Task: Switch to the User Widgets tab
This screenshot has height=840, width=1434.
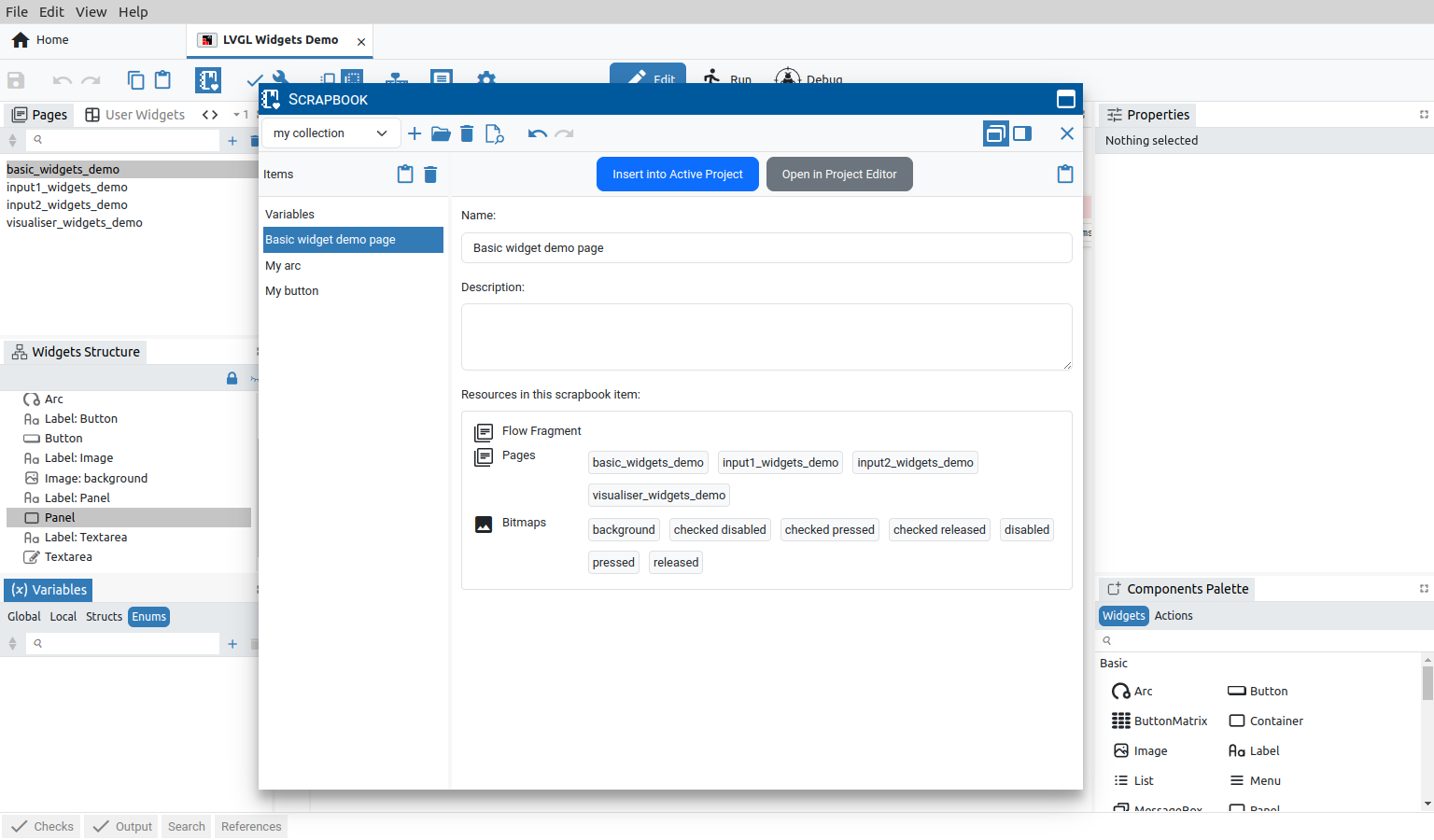Action: 135,115
